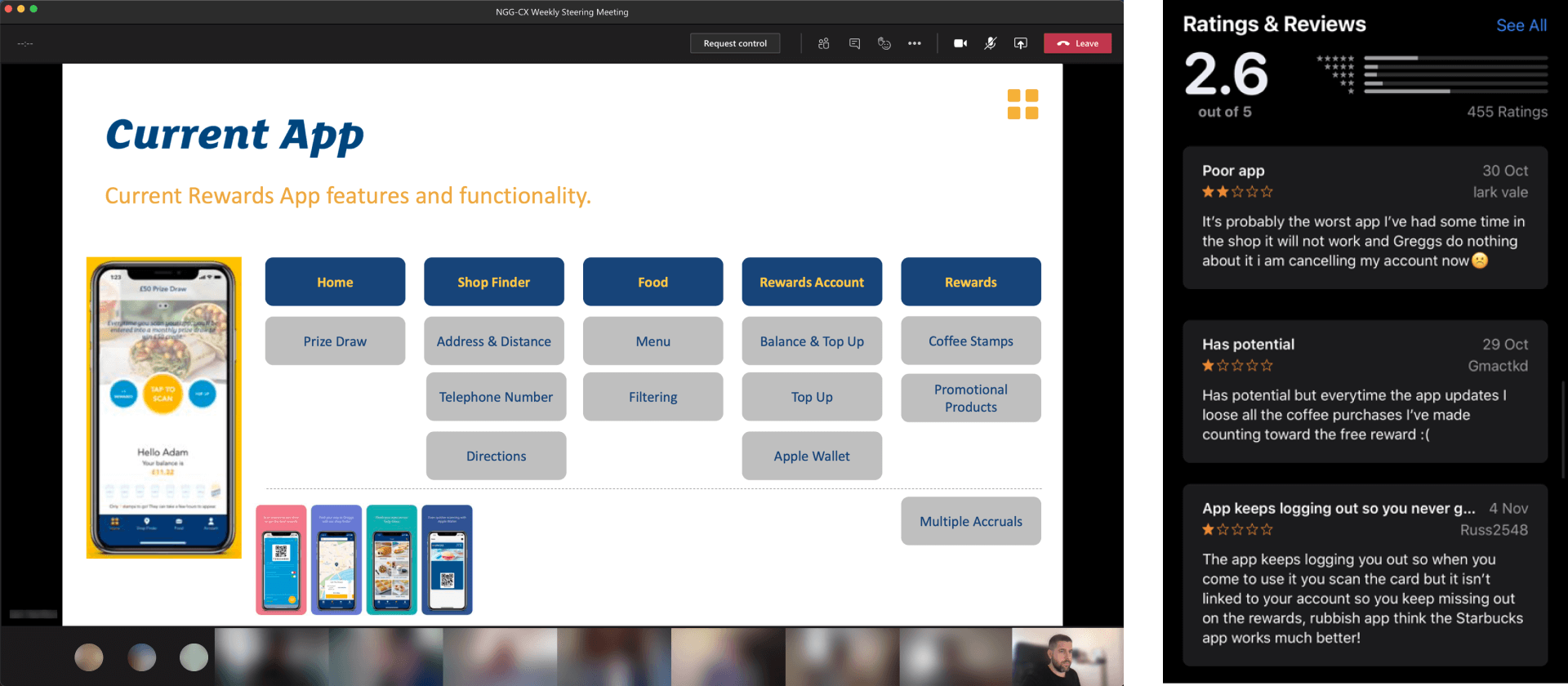1568x686 pixels.
Task: Leave the meeting
Action: 1077,43
